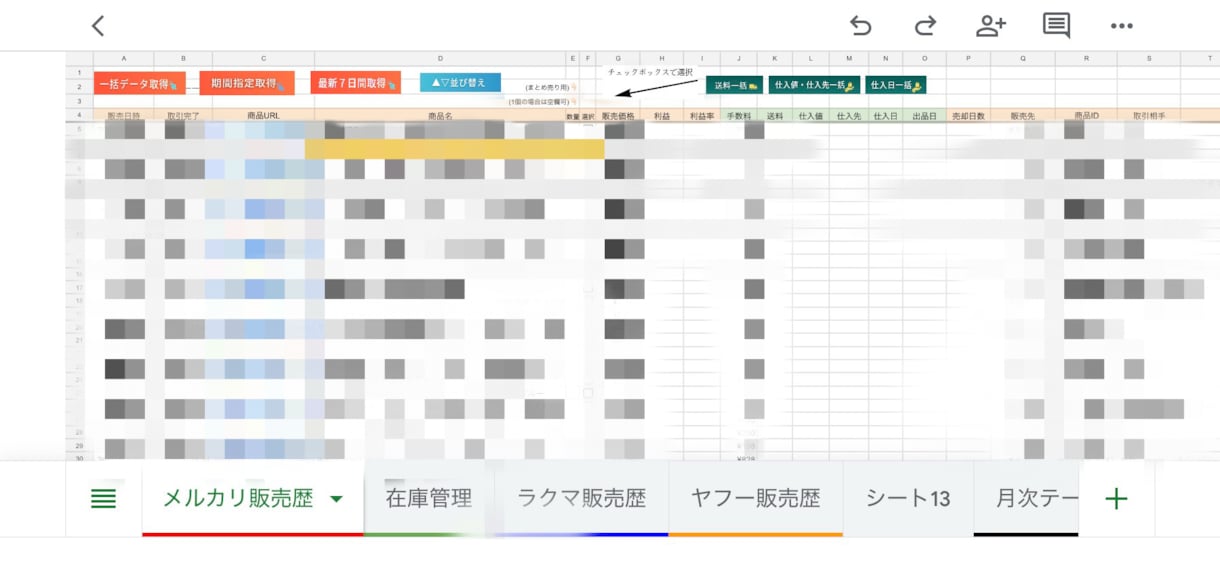Select column P letter header
The width and height of the screenshot is (1220, 564).
968,59
